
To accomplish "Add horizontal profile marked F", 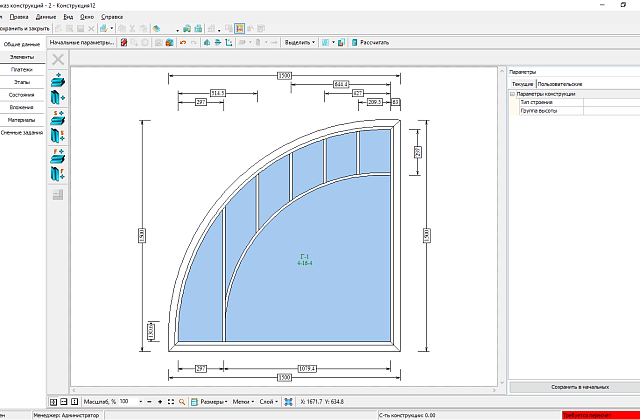I will pos(58,157).
